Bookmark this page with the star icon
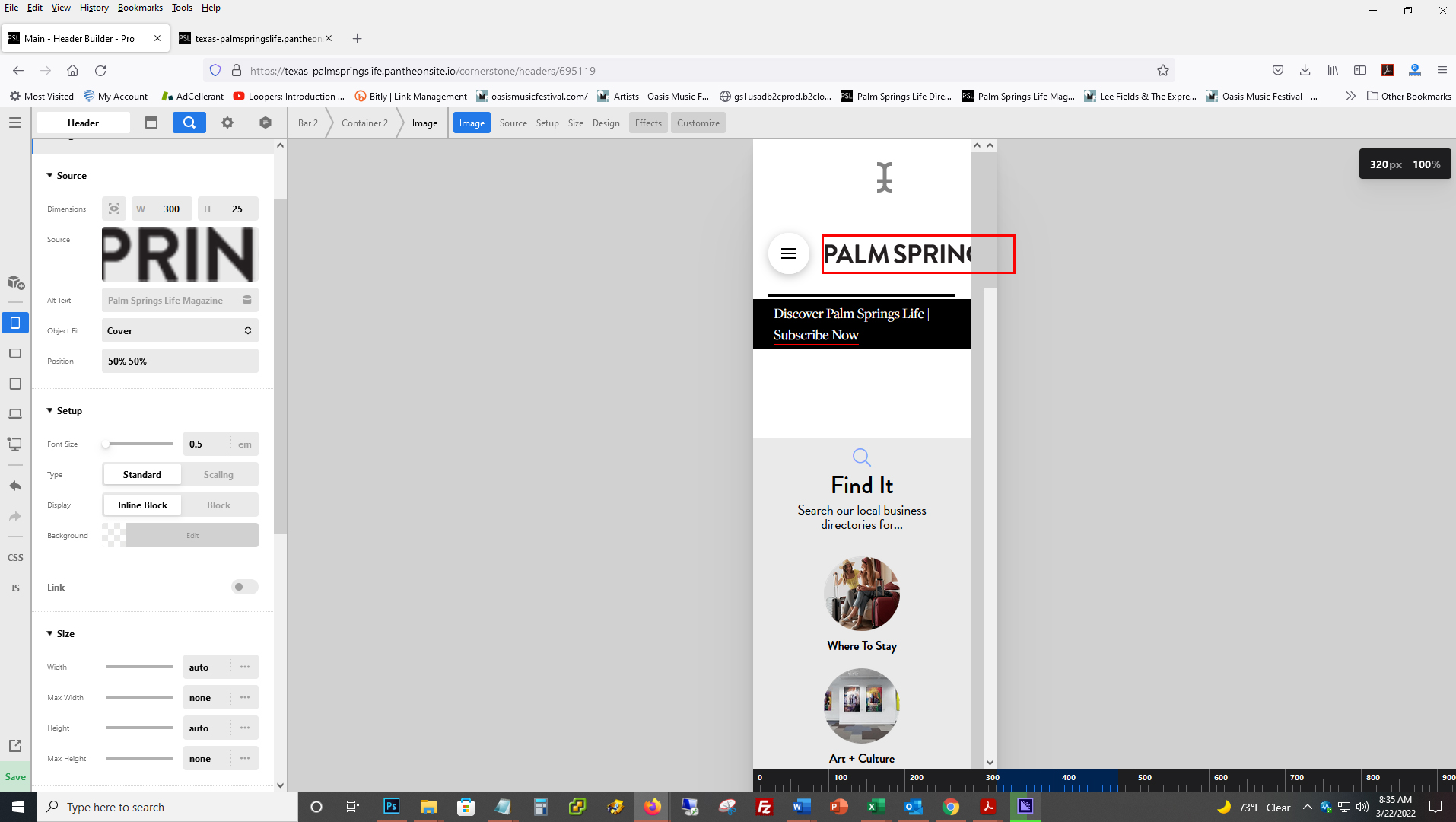Image resolution: width=1456 pixels, height=822 pixels. [x=1163, y=70]
